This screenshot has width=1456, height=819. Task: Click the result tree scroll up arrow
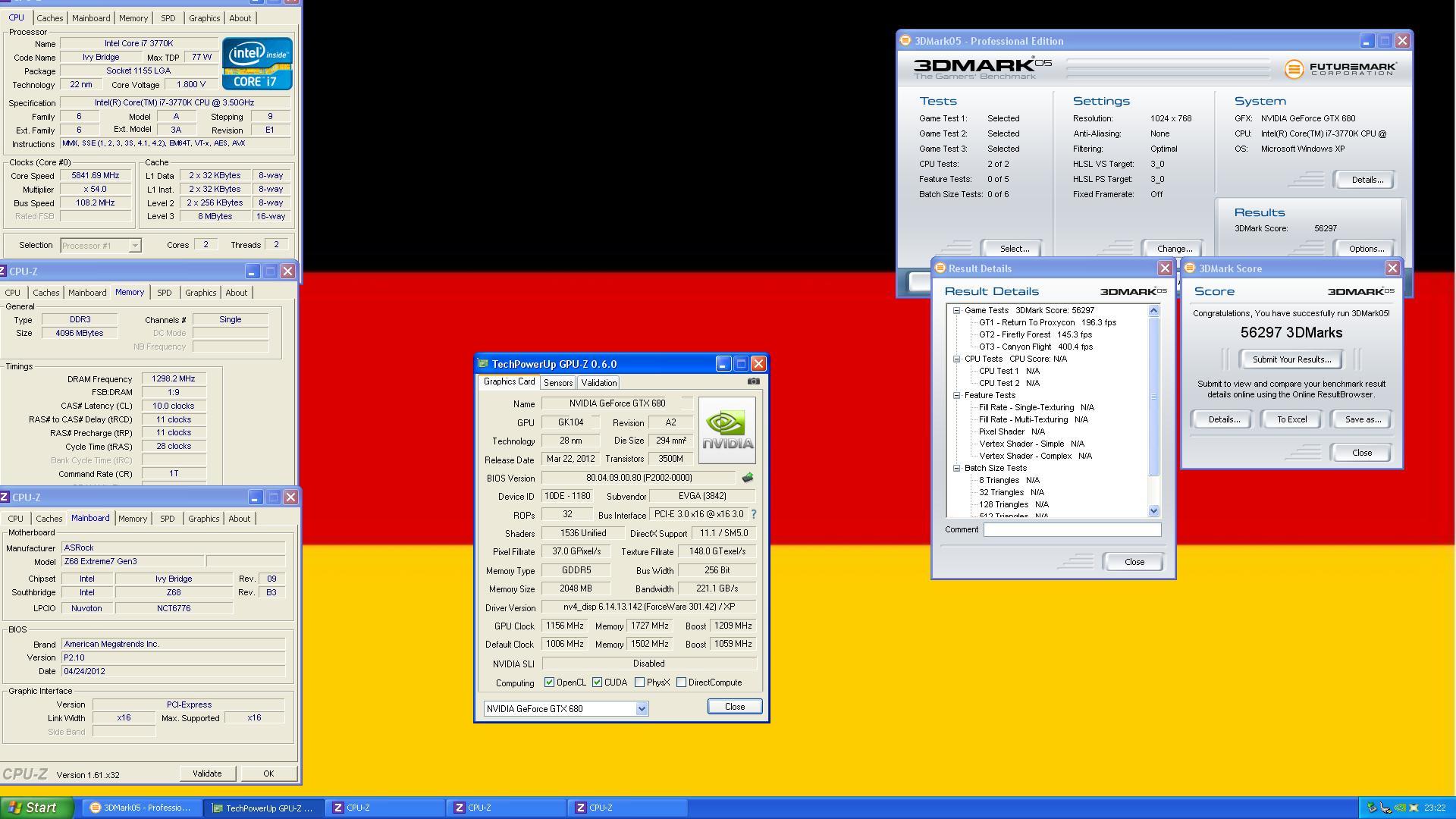point(1154,310)
